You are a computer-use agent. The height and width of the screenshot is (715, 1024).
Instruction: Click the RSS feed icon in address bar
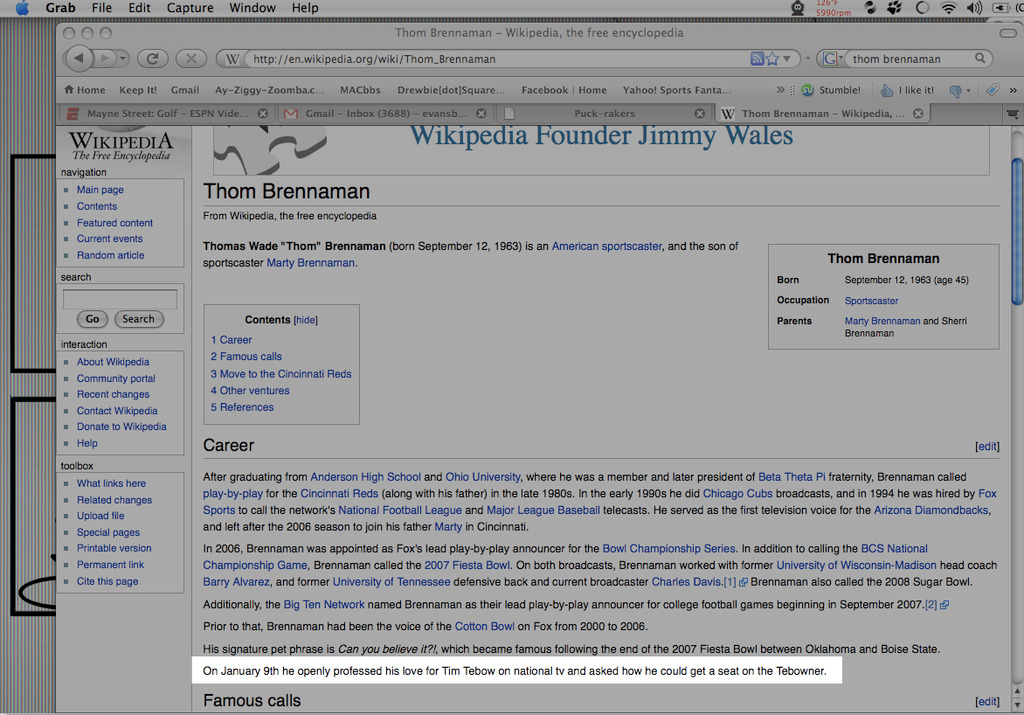pos(757,59)
